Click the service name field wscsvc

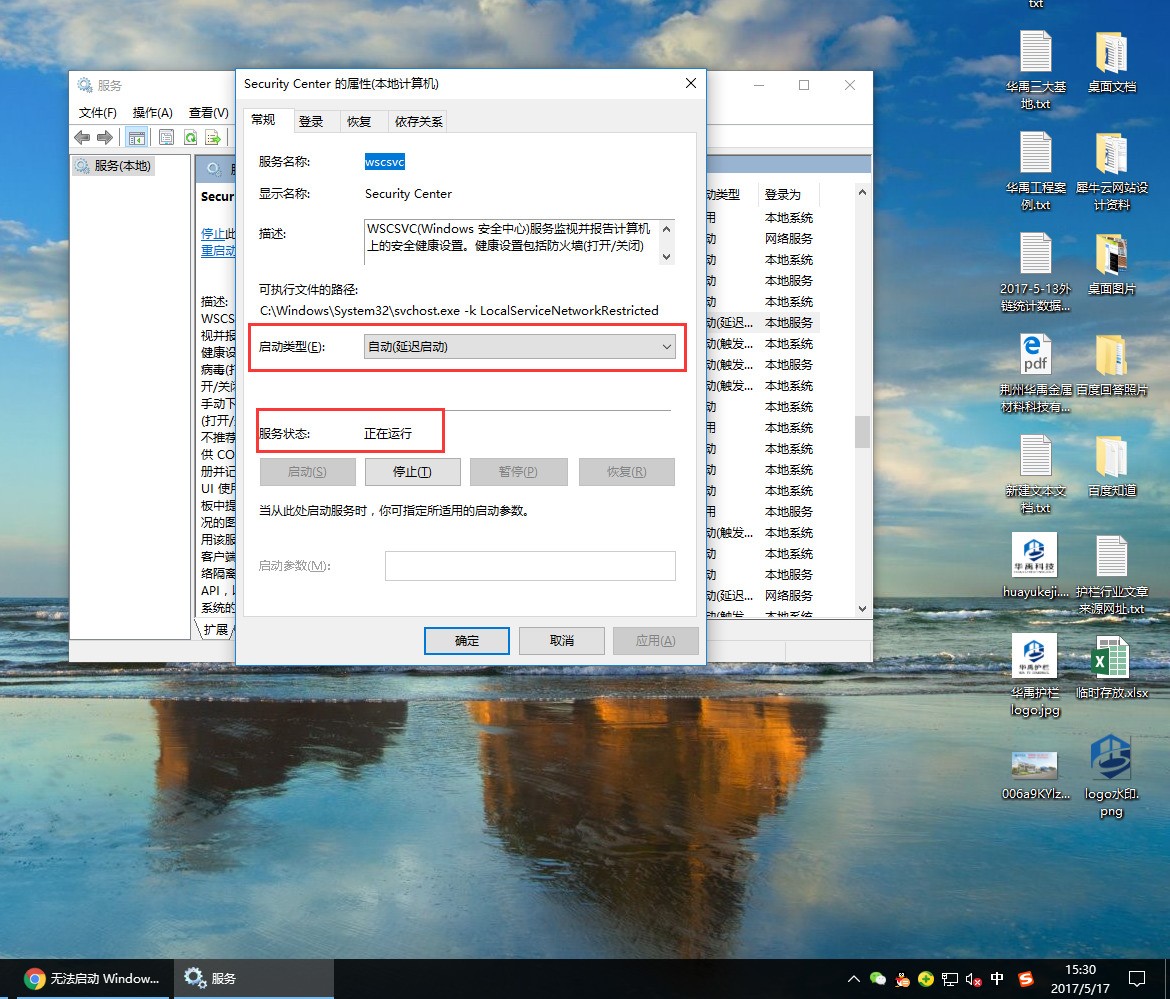click(x=385, y=162)
